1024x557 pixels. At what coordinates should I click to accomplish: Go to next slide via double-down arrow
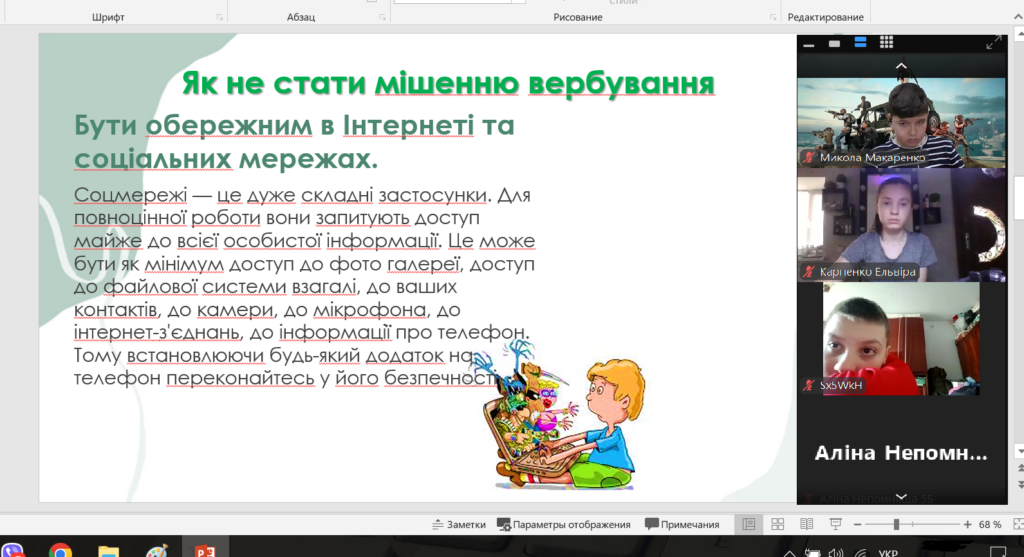(x=1020, y=485)
